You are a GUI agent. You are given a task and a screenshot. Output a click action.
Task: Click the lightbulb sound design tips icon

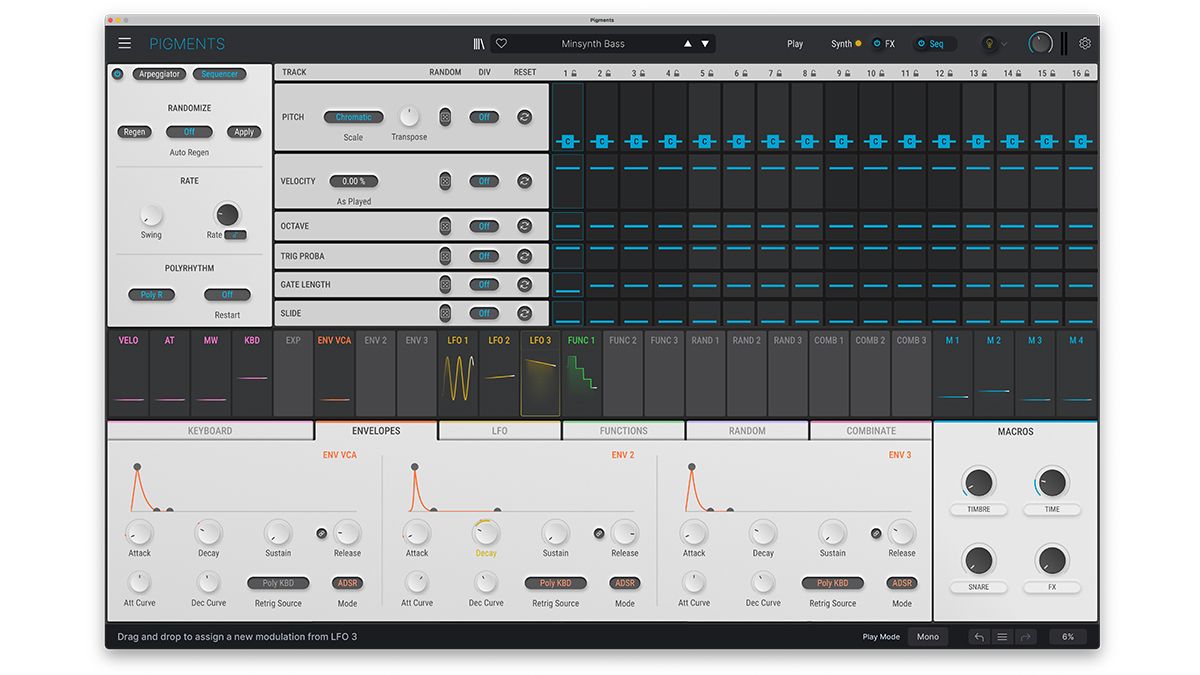(989, 44)
